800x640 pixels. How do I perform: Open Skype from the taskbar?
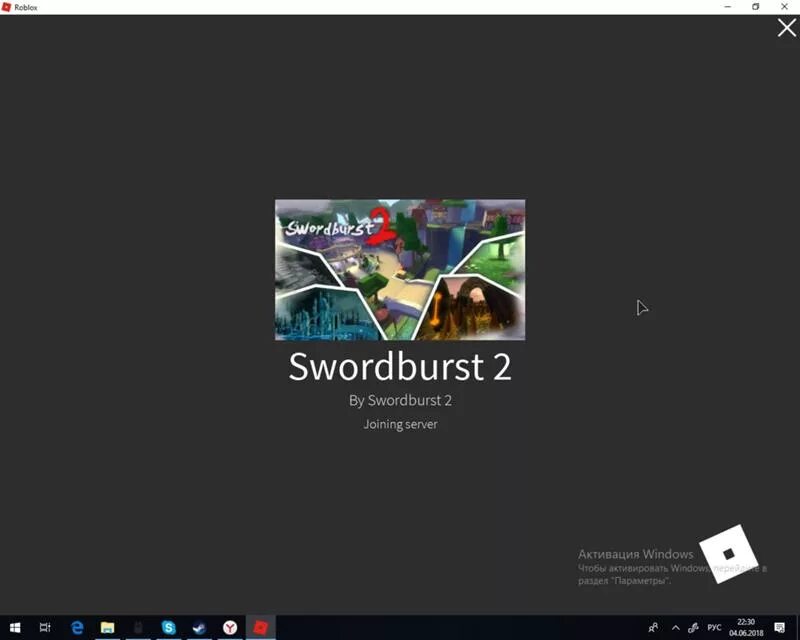pos(168,627)
